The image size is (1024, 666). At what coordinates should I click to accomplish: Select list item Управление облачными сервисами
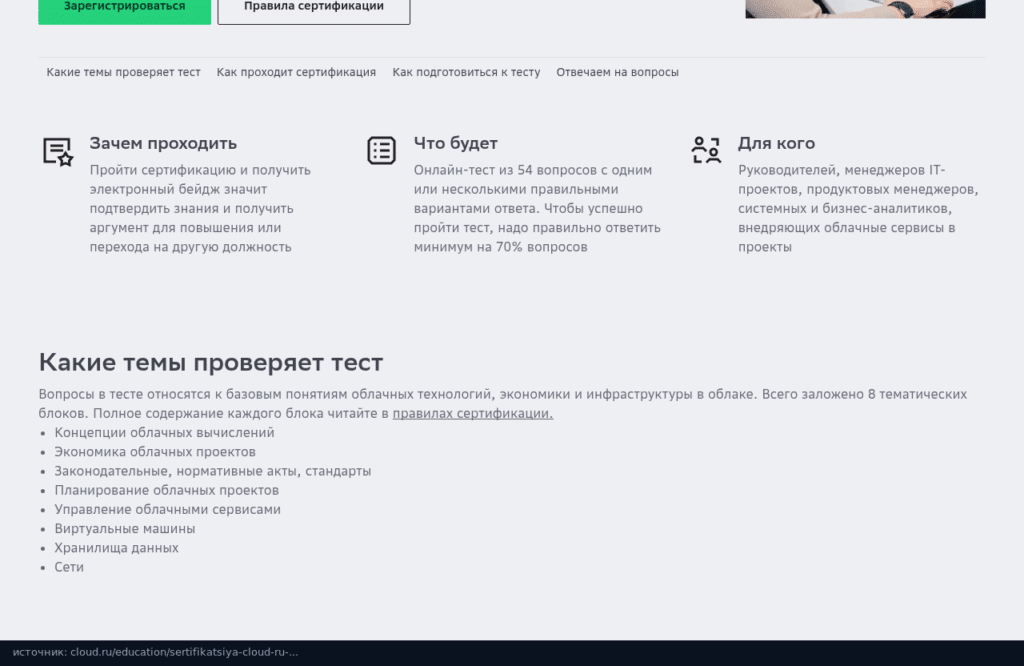click(x=167, y=509)
